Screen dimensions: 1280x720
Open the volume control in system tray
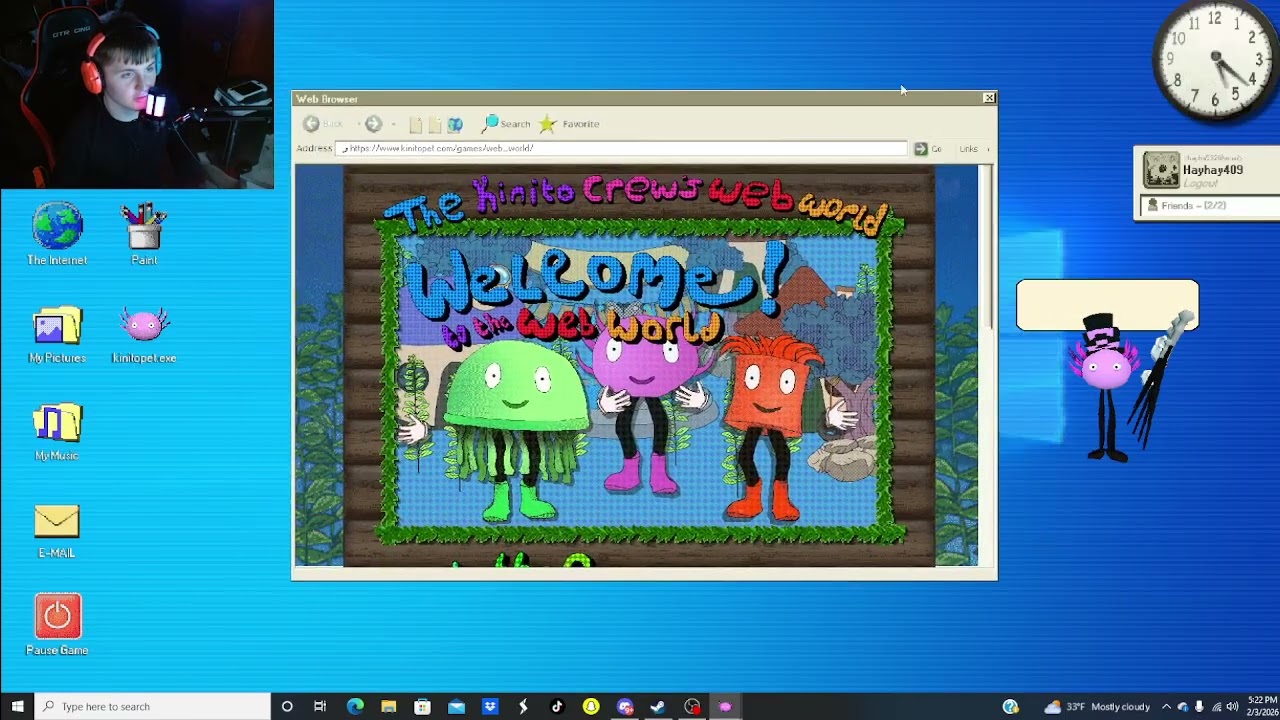pyautogui.click(x=1232, y=707)
